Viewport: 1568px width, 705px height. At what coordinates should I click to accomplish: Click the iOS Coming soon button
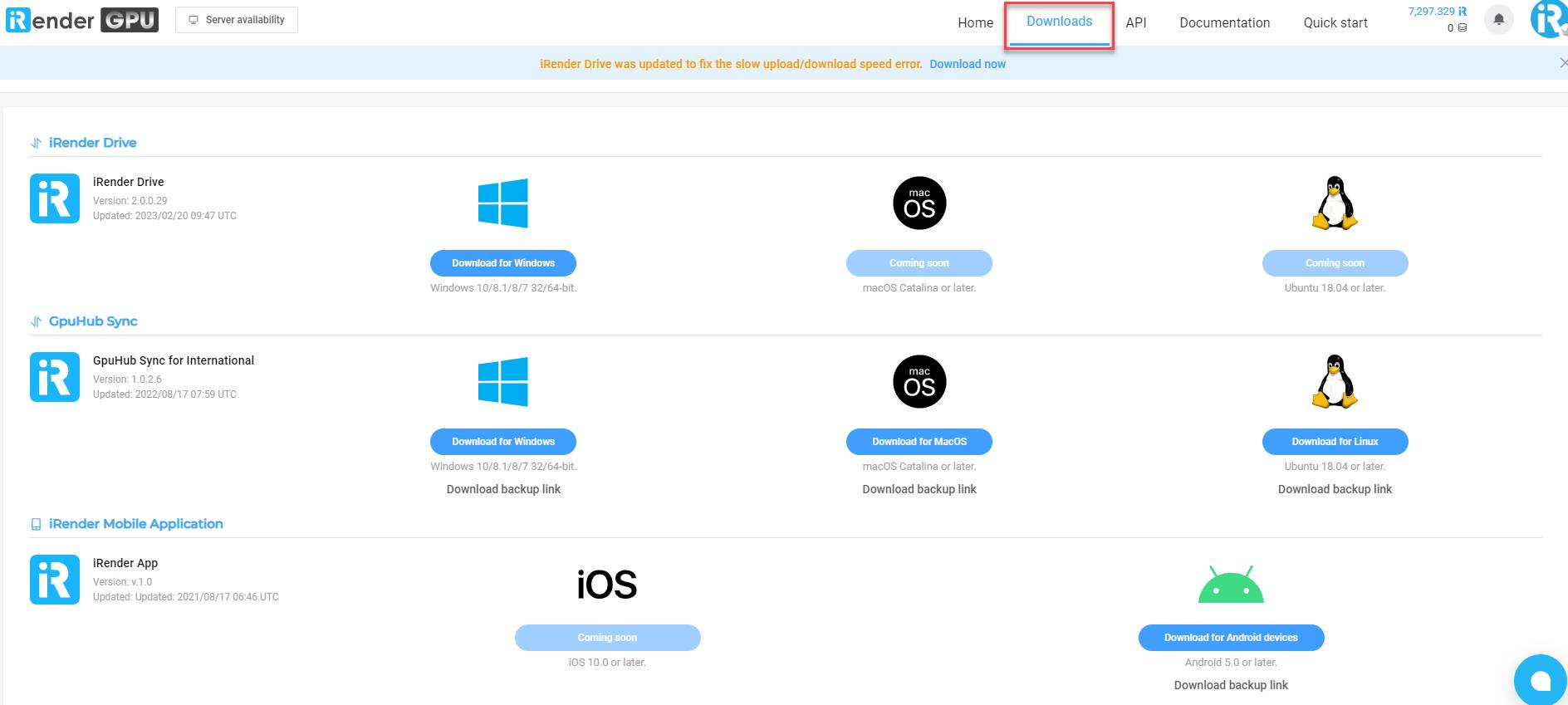[607, 638]
